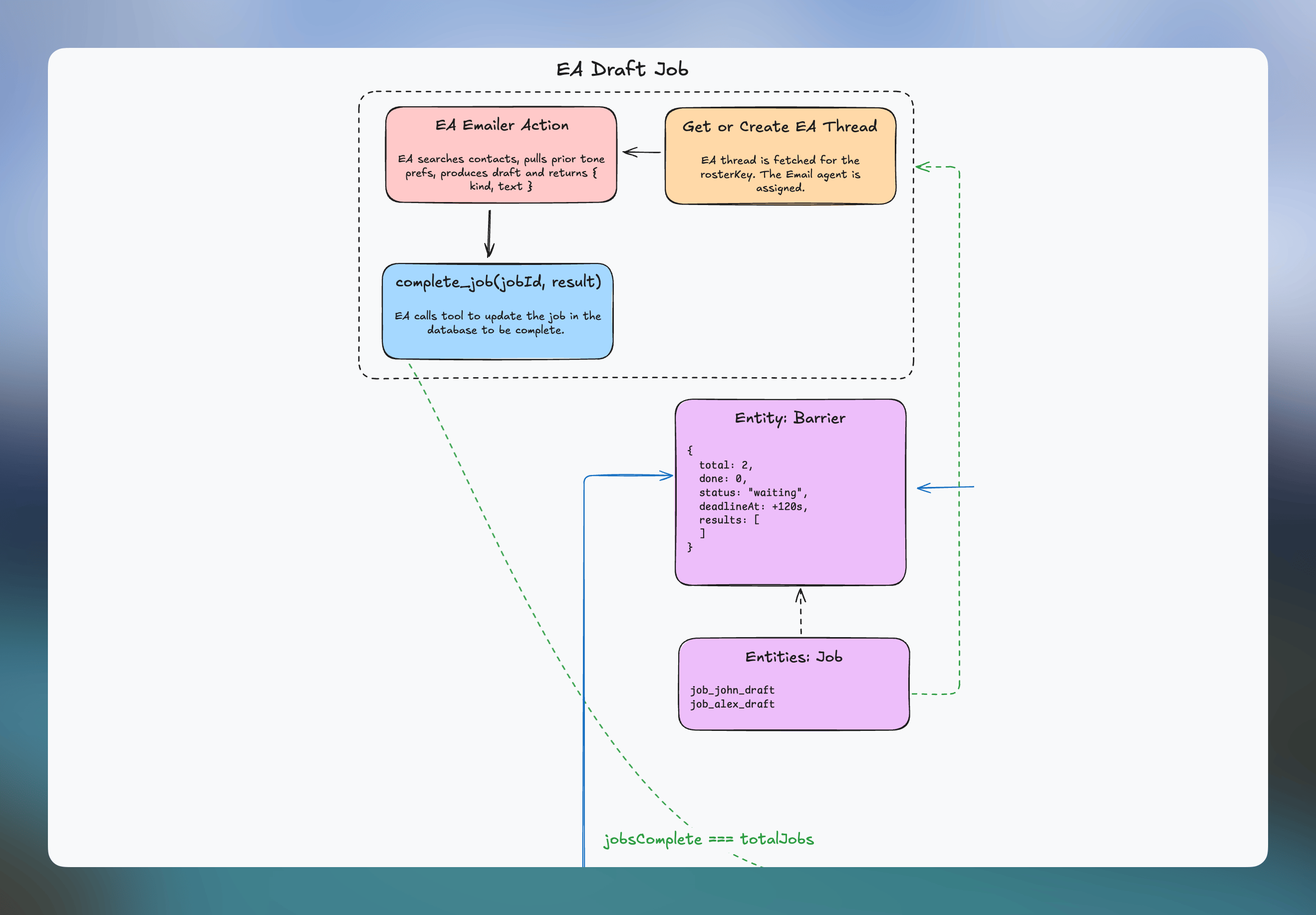Click the blue complete_job(jobId, result) heading
Image resolution: width=1316 pixels, height=915 pixels.
pos(498,282)
